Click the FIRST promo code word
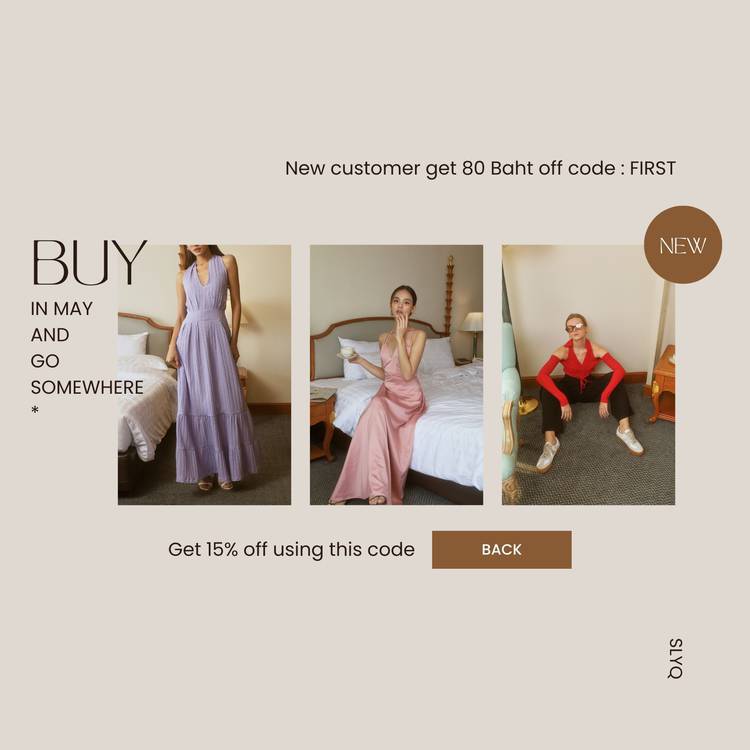The height and width of the screenshot is (750, 750). tap(652, 168)
